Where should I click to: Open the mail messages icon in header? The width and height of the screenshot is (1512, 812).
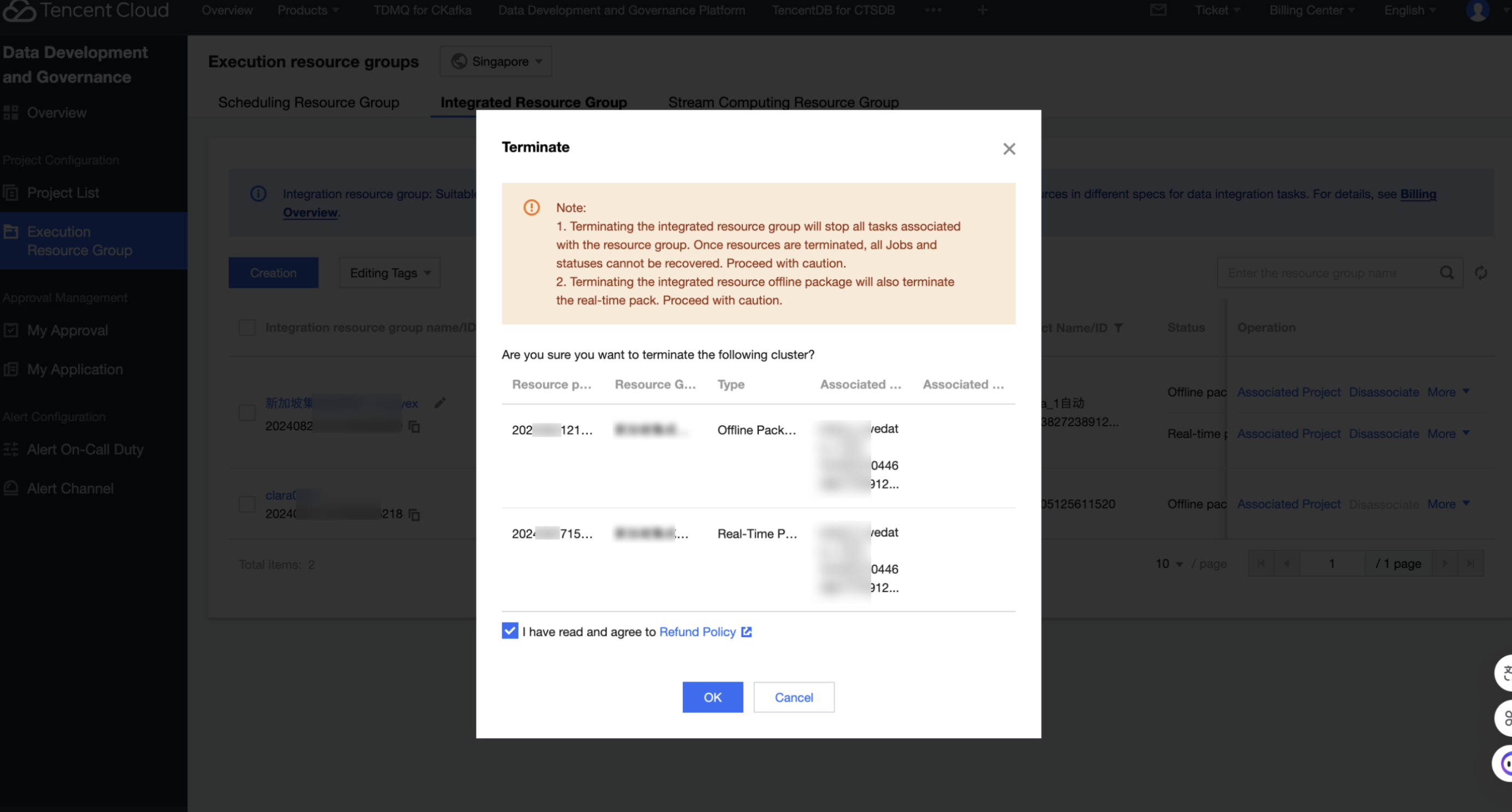click(1158, 10)
